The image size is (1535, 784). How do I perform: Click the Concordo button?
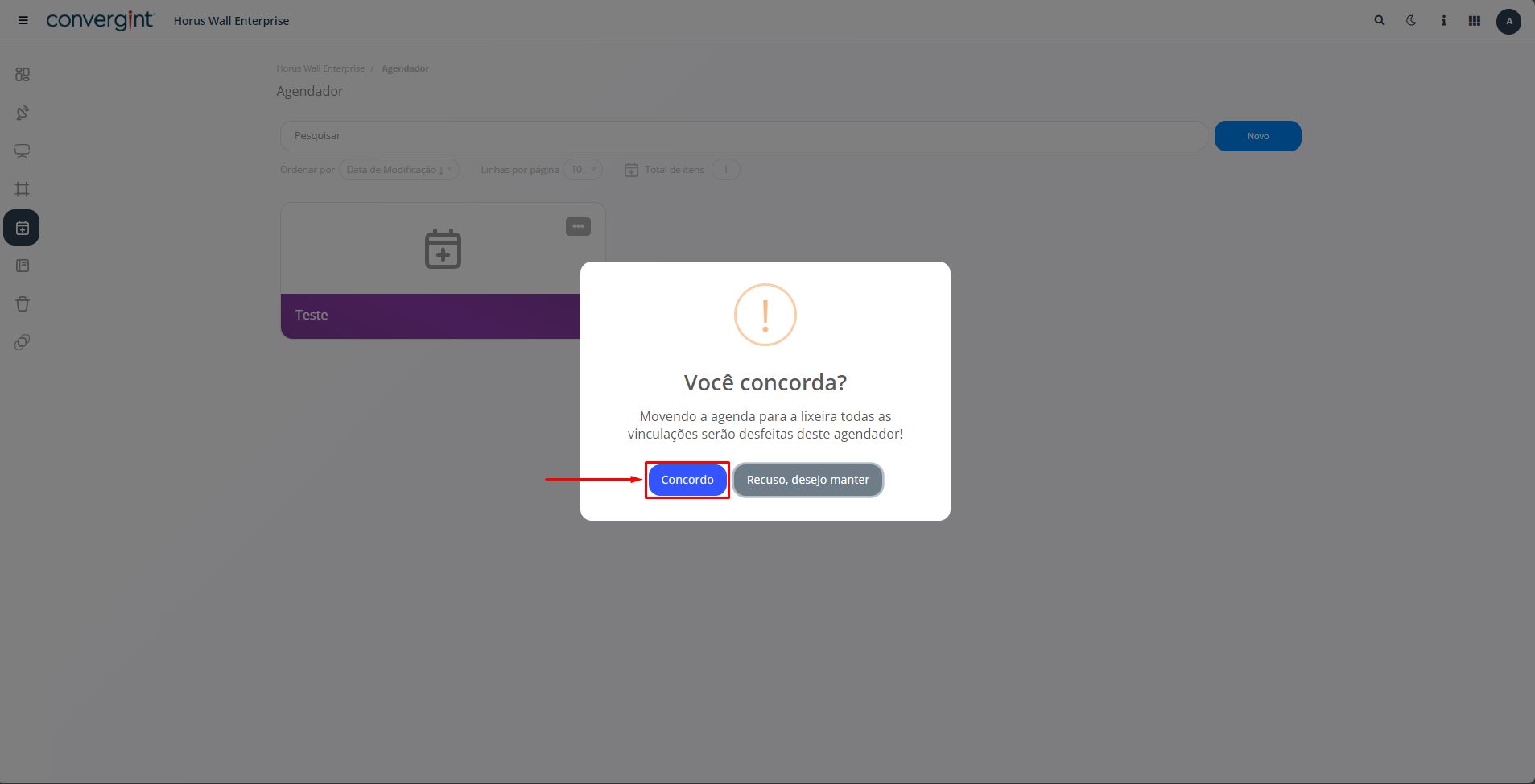tap(687, 480)
